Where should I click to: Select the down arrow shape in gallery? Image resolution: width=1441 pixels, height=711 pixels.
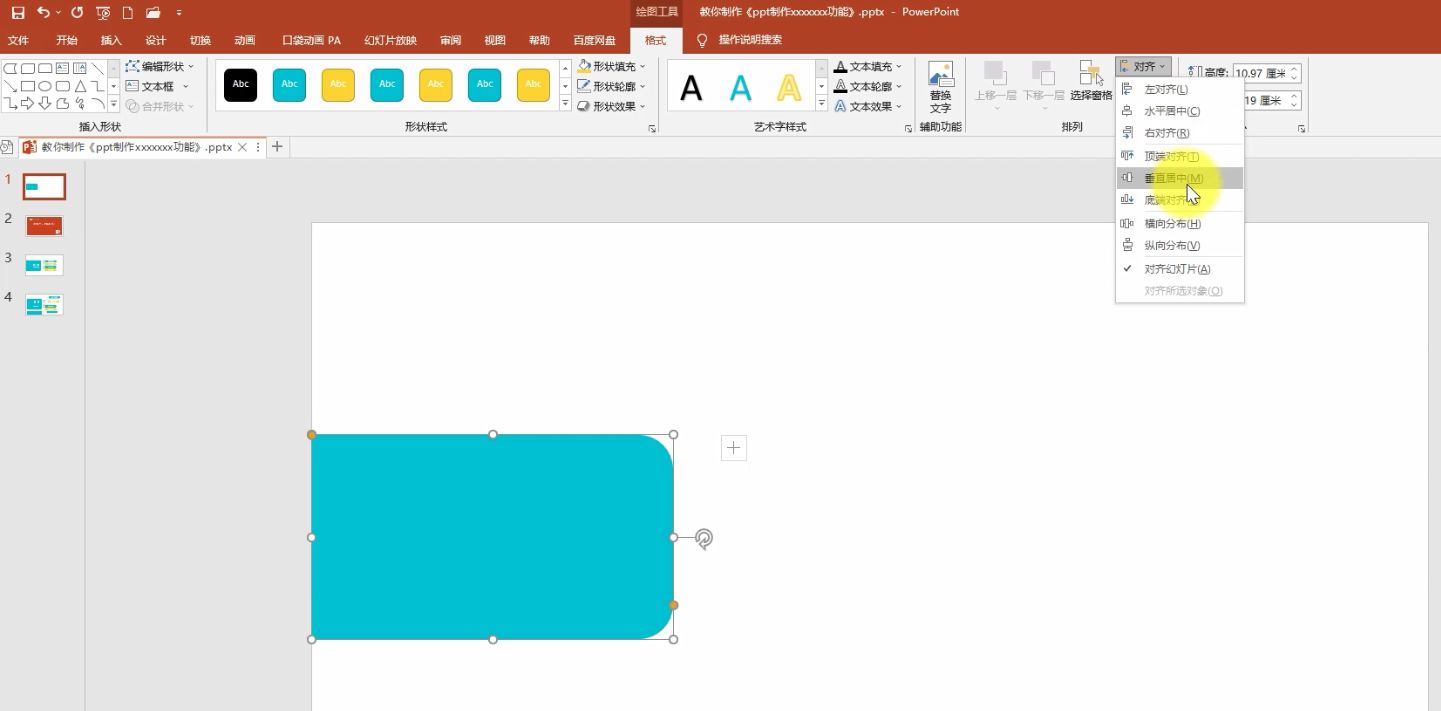[x=45, y=103]
